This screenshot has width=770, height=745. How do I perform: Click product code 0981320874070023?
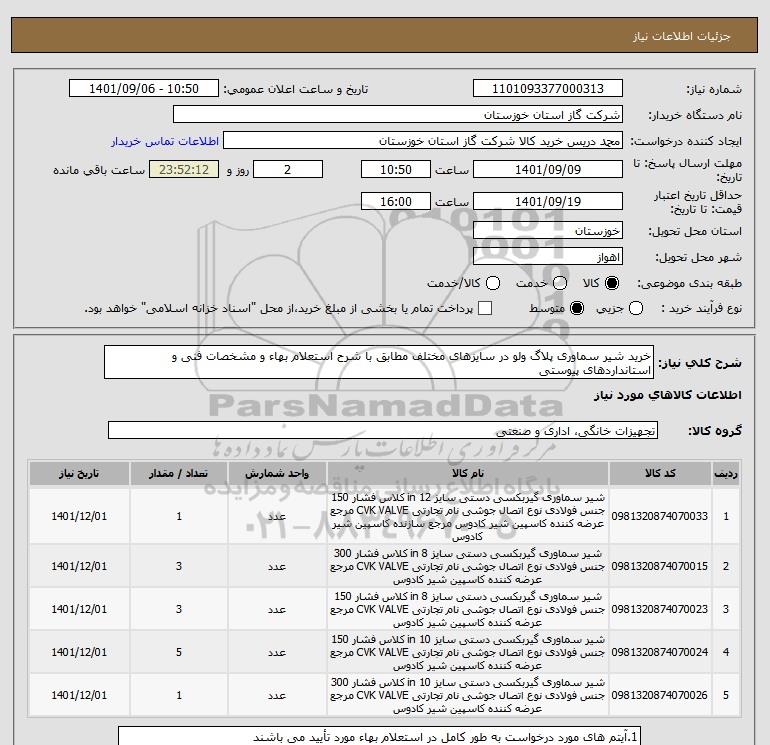(x=660, y=609)
